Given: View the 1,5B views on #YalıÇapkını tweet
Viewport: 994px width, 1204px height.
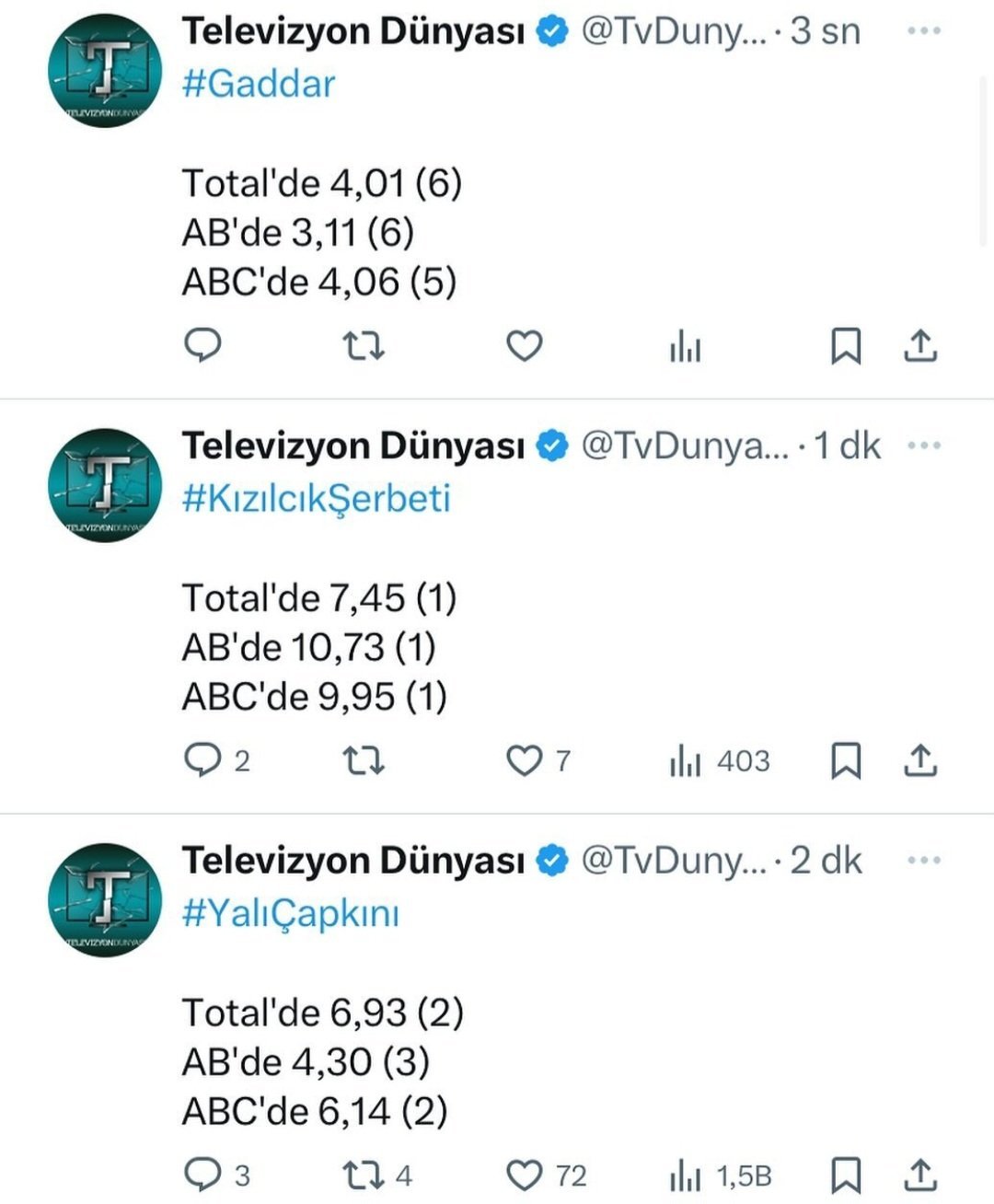Looking at the screenshot, I should coord(720,1175).
